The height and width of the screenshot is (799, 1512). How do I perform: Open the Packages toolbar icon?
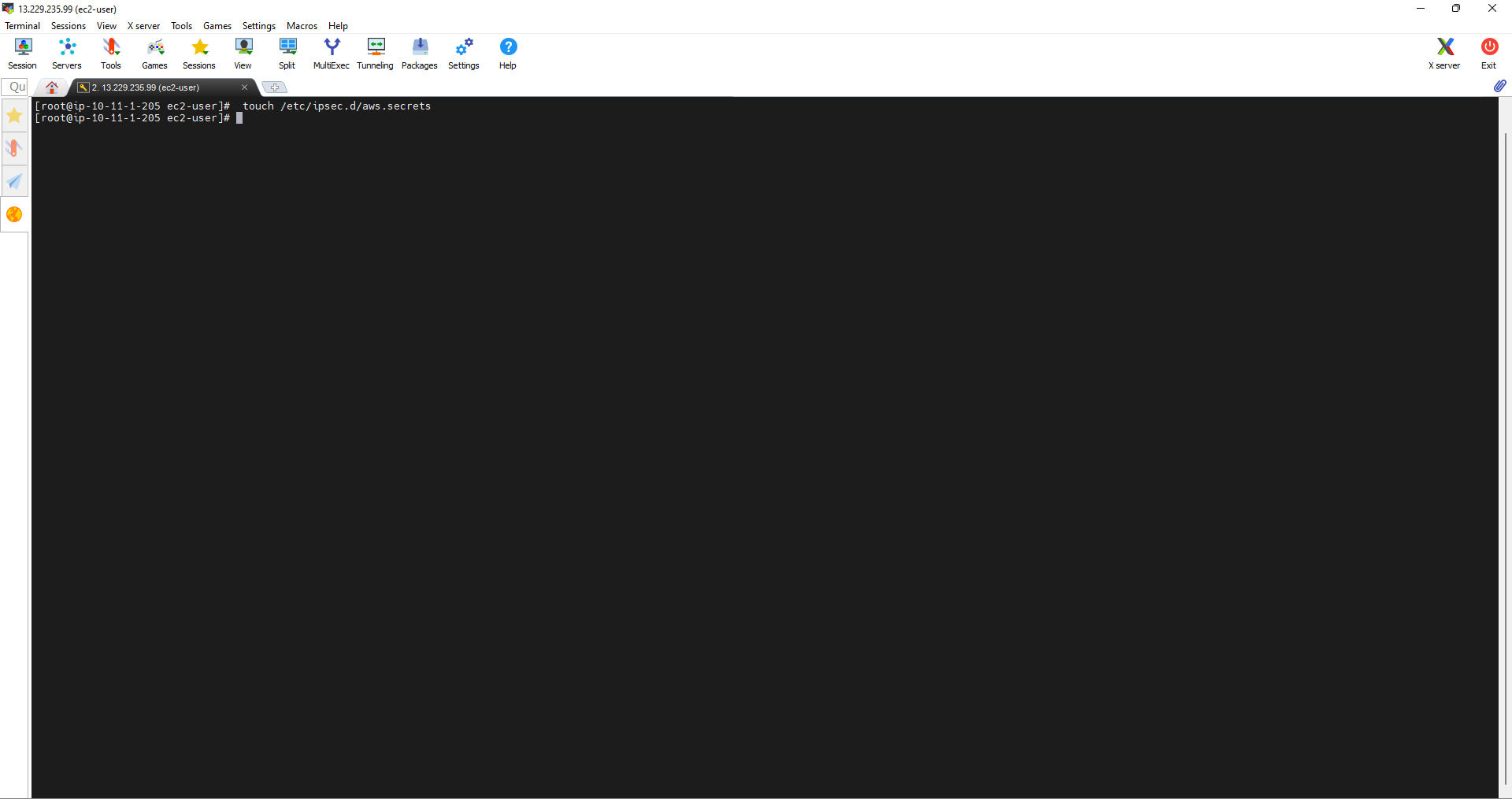click(x=420, y=54)
